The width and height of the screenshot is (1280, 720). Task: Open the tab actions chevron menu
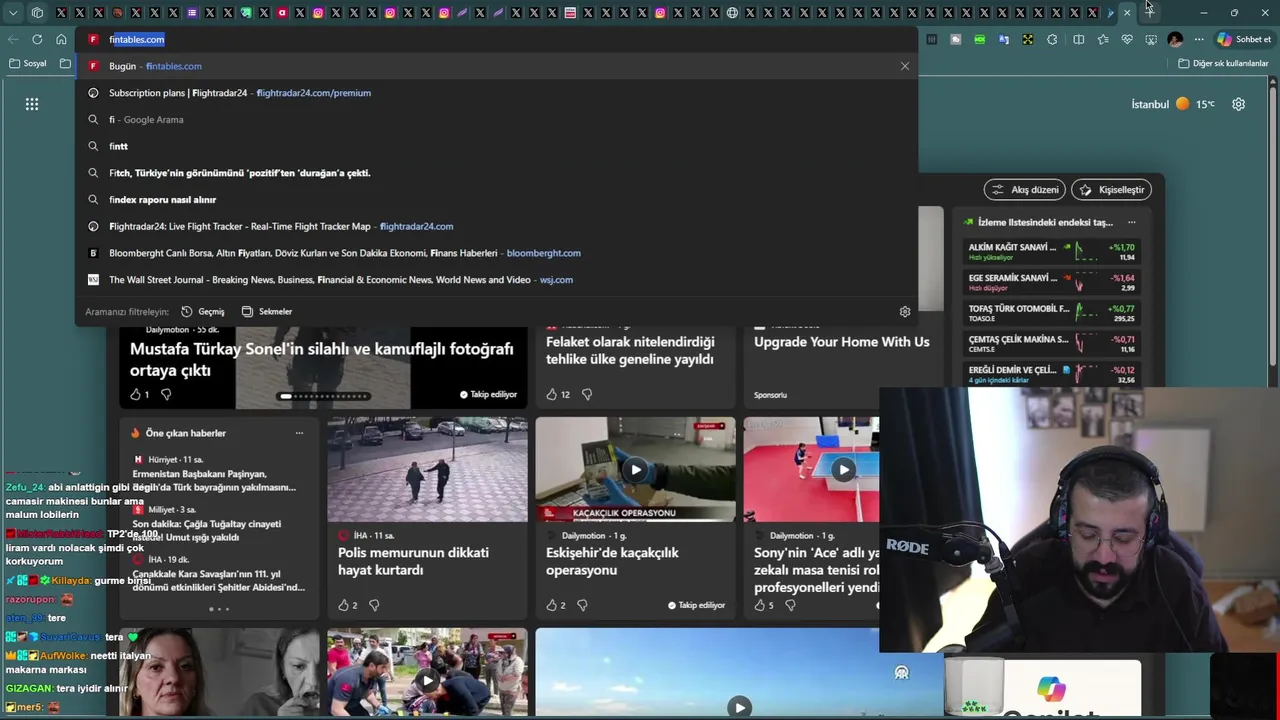click(x=13, y=13)
